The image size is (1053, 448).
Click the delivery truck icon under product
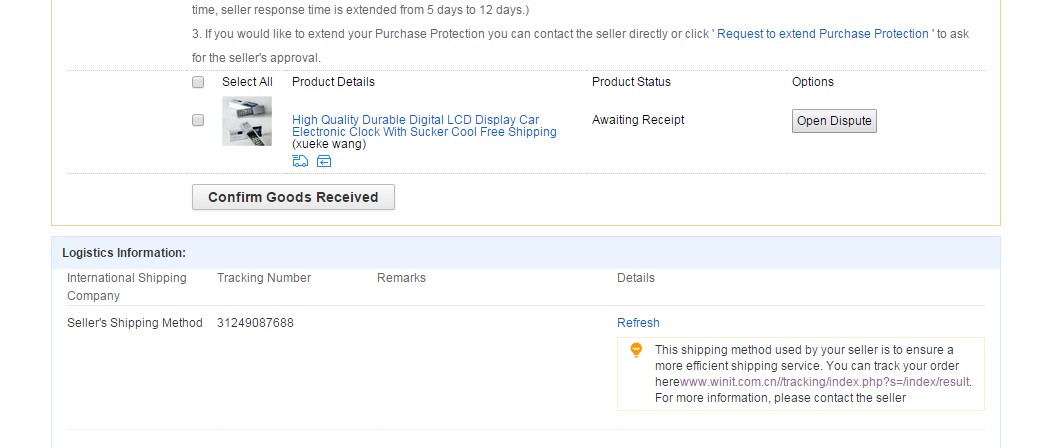pyautogui.click(x=300, y=161)
